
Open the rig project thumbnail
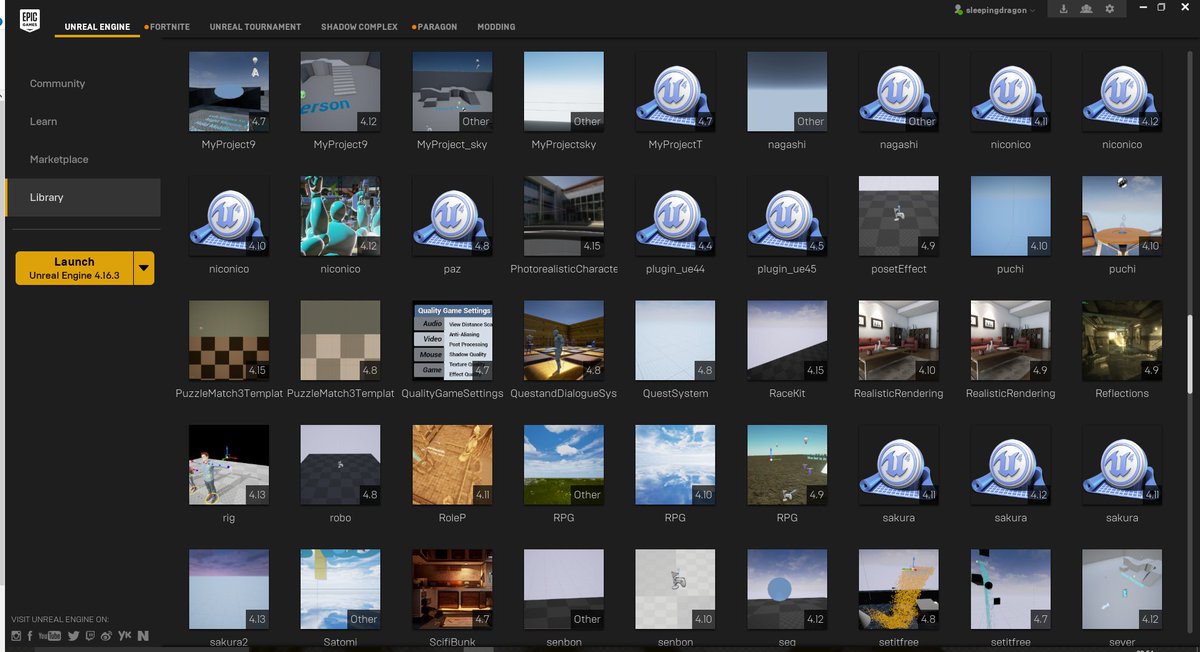tap(229, 465)
